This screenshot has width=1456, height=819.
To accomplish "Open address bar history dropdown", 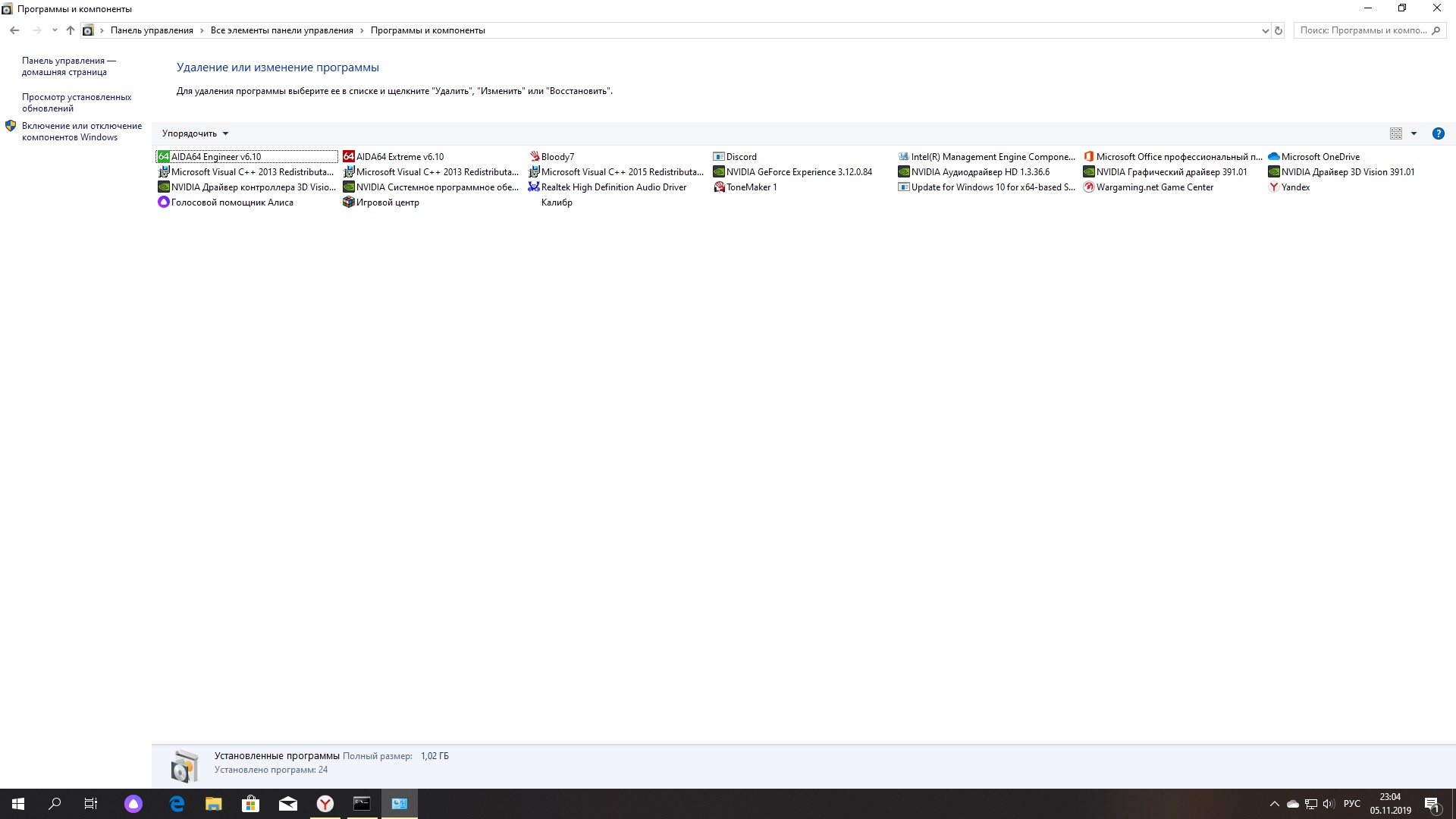I will coord(1265,31).
